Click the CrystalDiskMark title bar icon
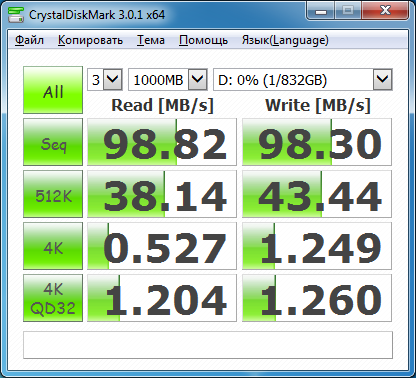Screen dimensions: 416x378 pyautogui.click(x=16, y=15)
